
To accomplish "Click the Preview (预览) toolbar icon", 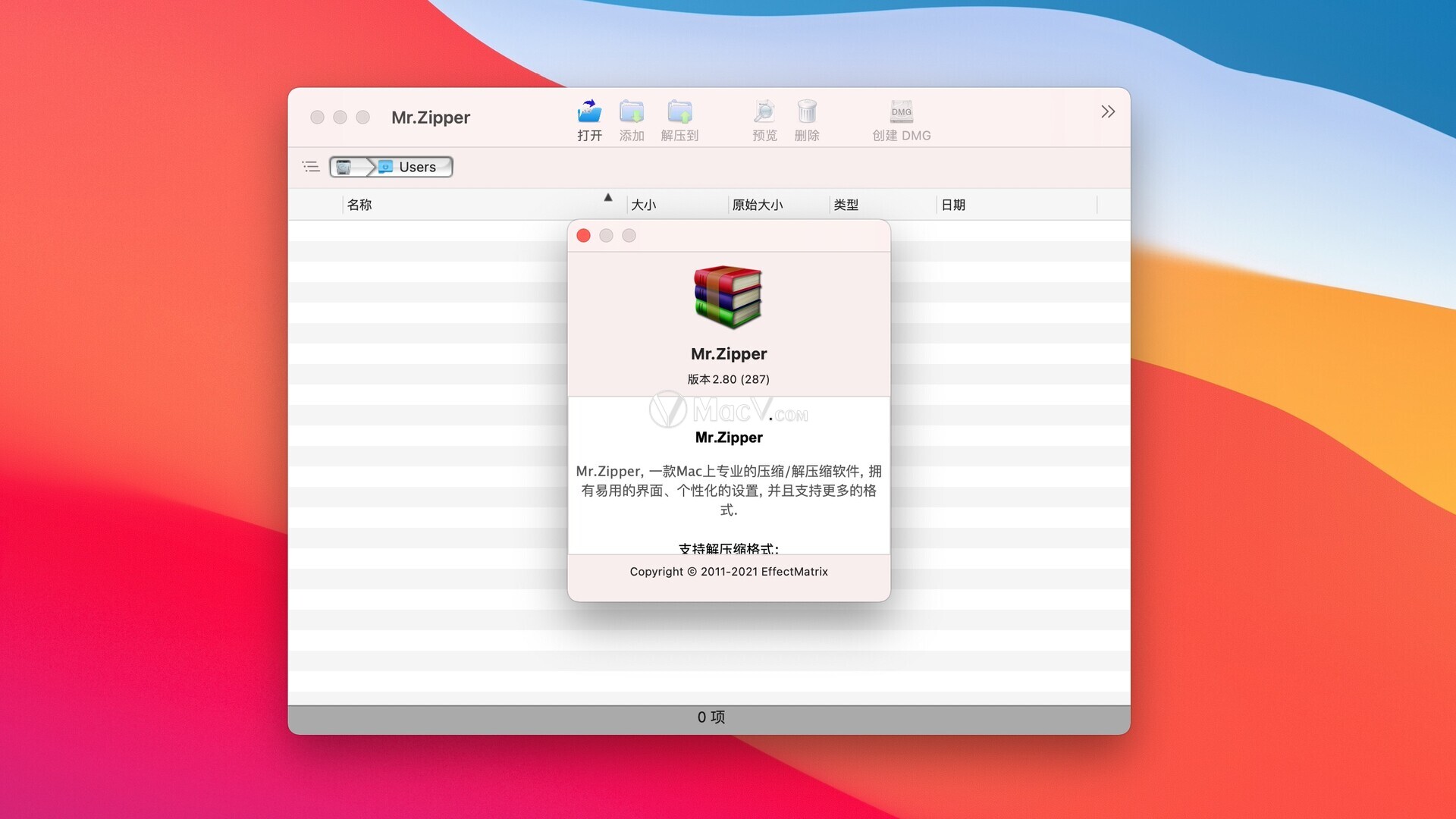I will [764, 111].
